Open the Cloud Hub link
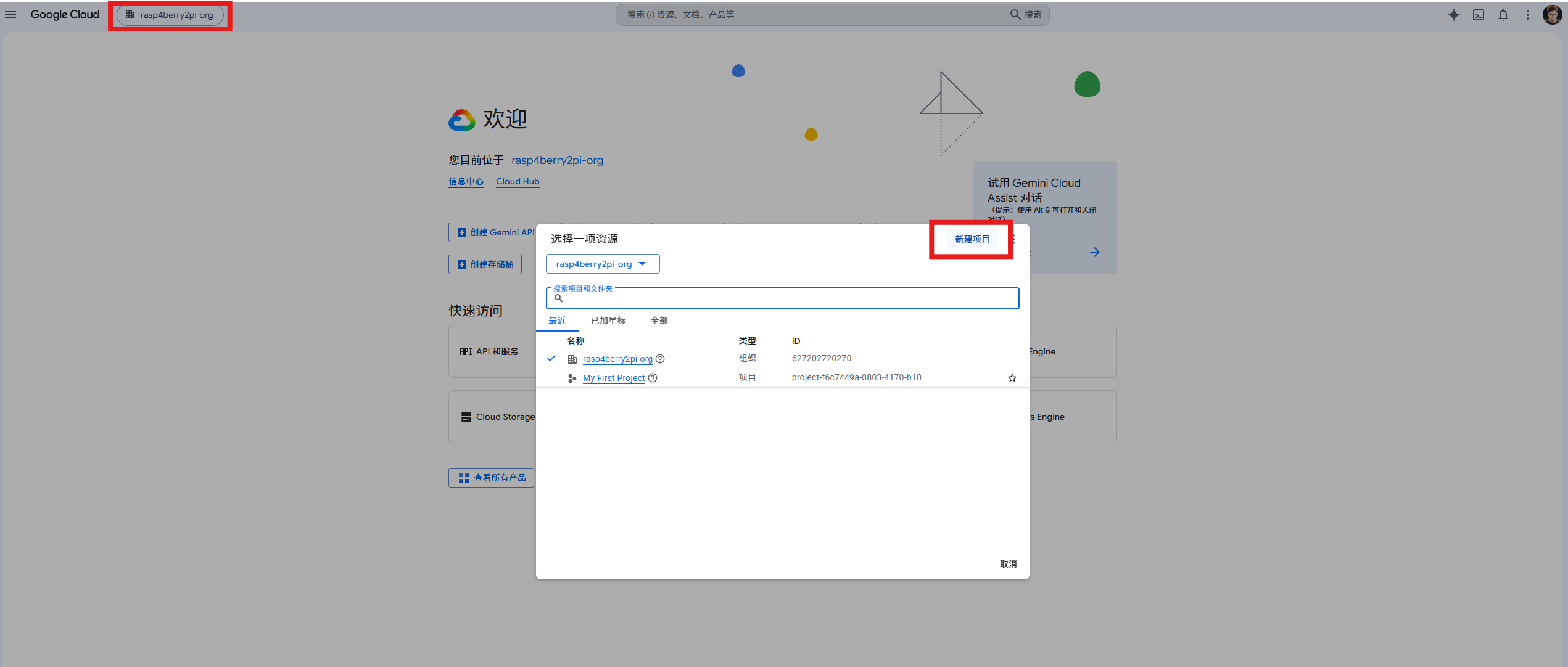Viewport: 1568px width, 667px height. coord(518,181)
